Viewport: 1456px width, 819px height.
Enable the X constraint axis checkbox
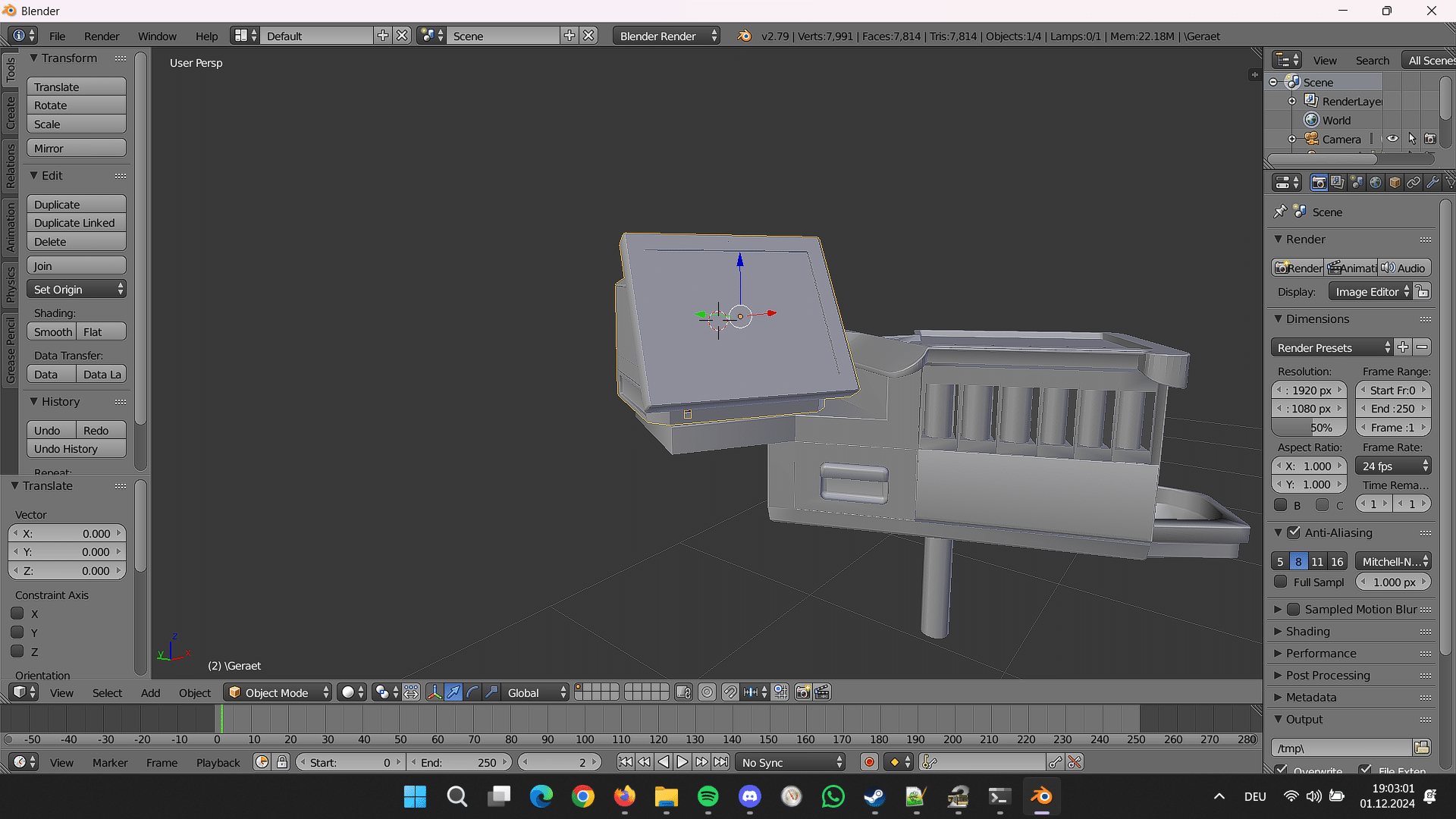(x=17, y=613)
